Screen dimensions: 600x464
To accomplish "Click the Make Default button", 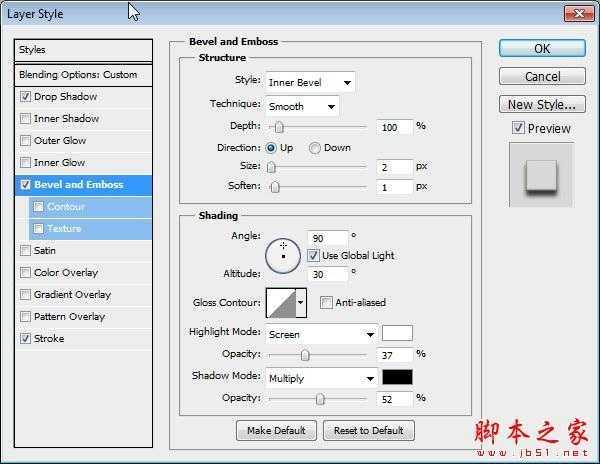I will tap(276, 430).
